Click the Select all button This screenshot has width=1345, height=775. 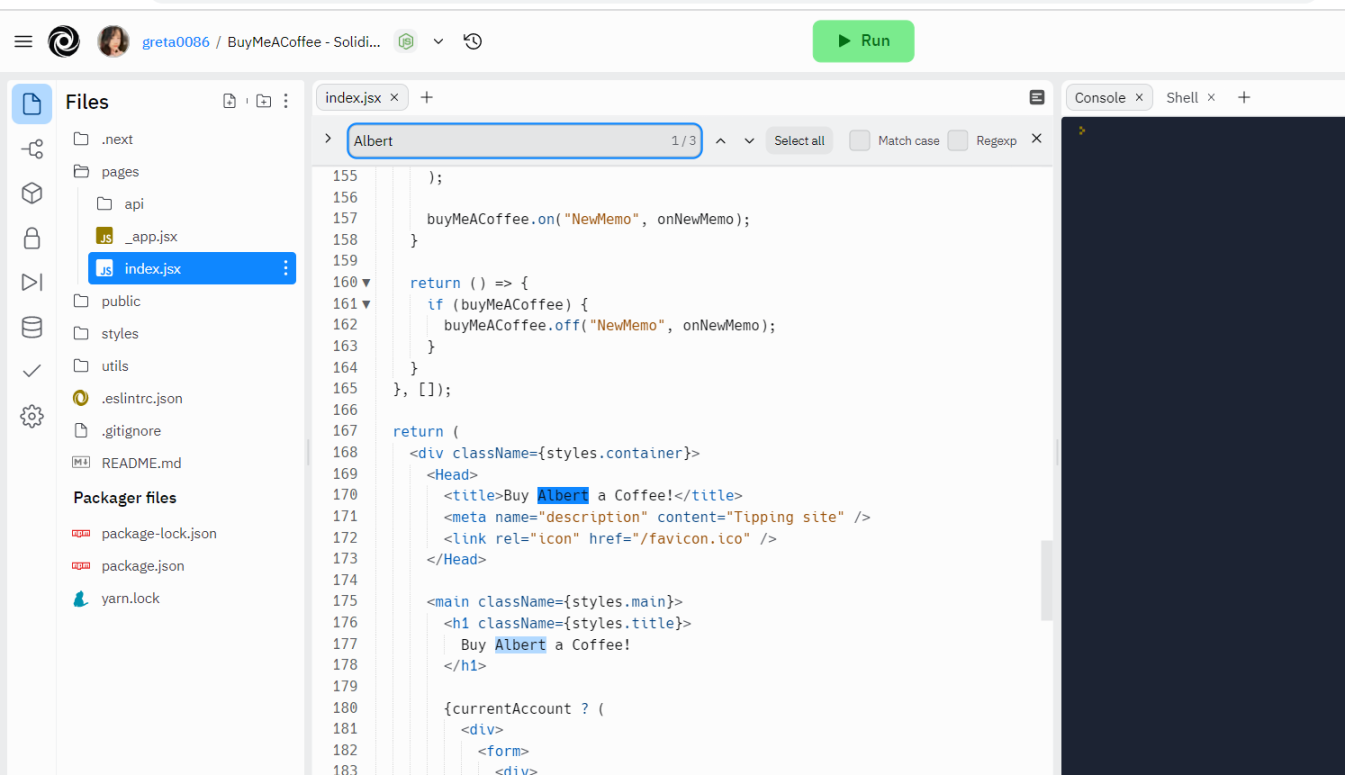tap(799, 141)
